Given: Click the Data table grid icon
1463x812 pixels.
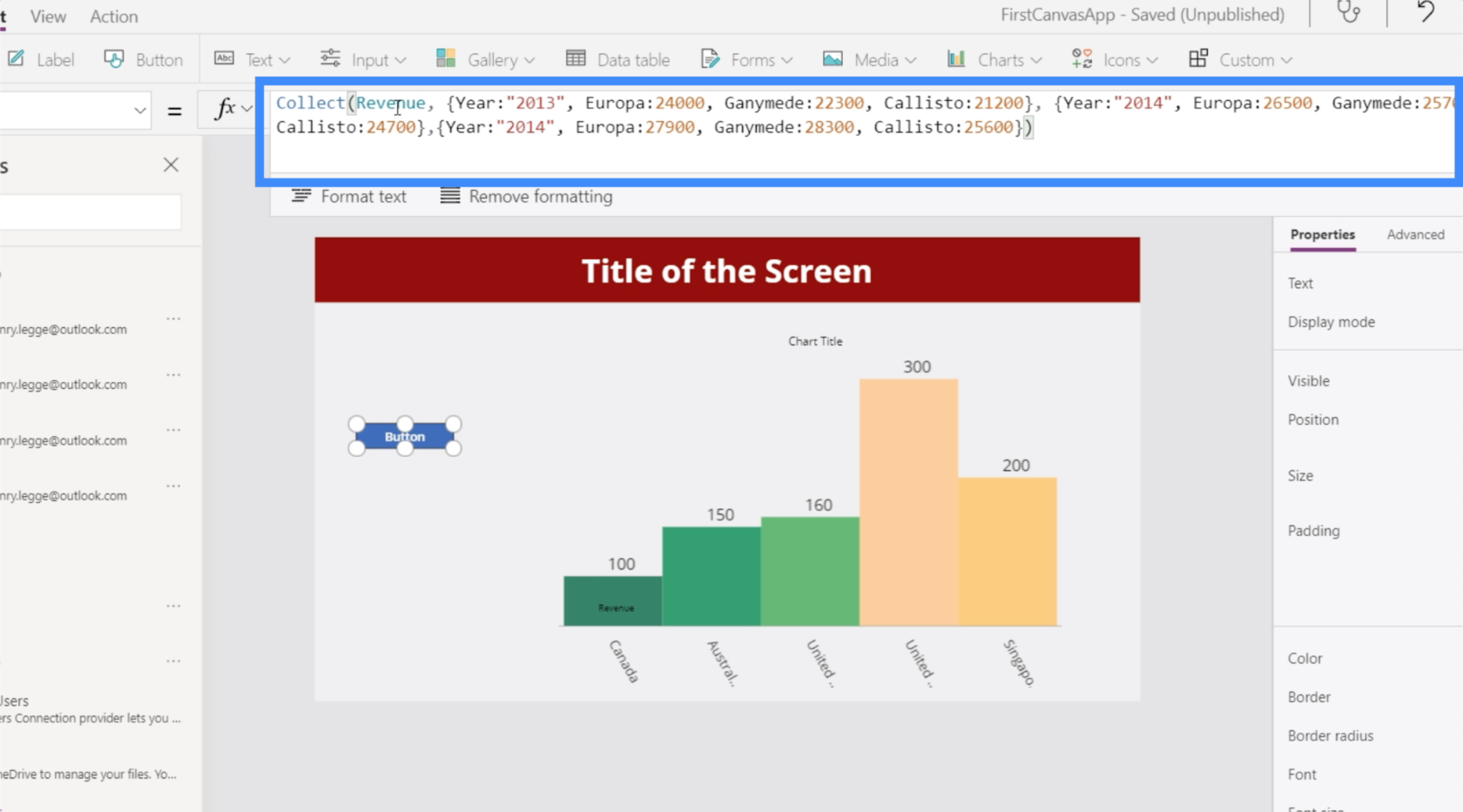Looking at the screenshot, I should (576, 58).
